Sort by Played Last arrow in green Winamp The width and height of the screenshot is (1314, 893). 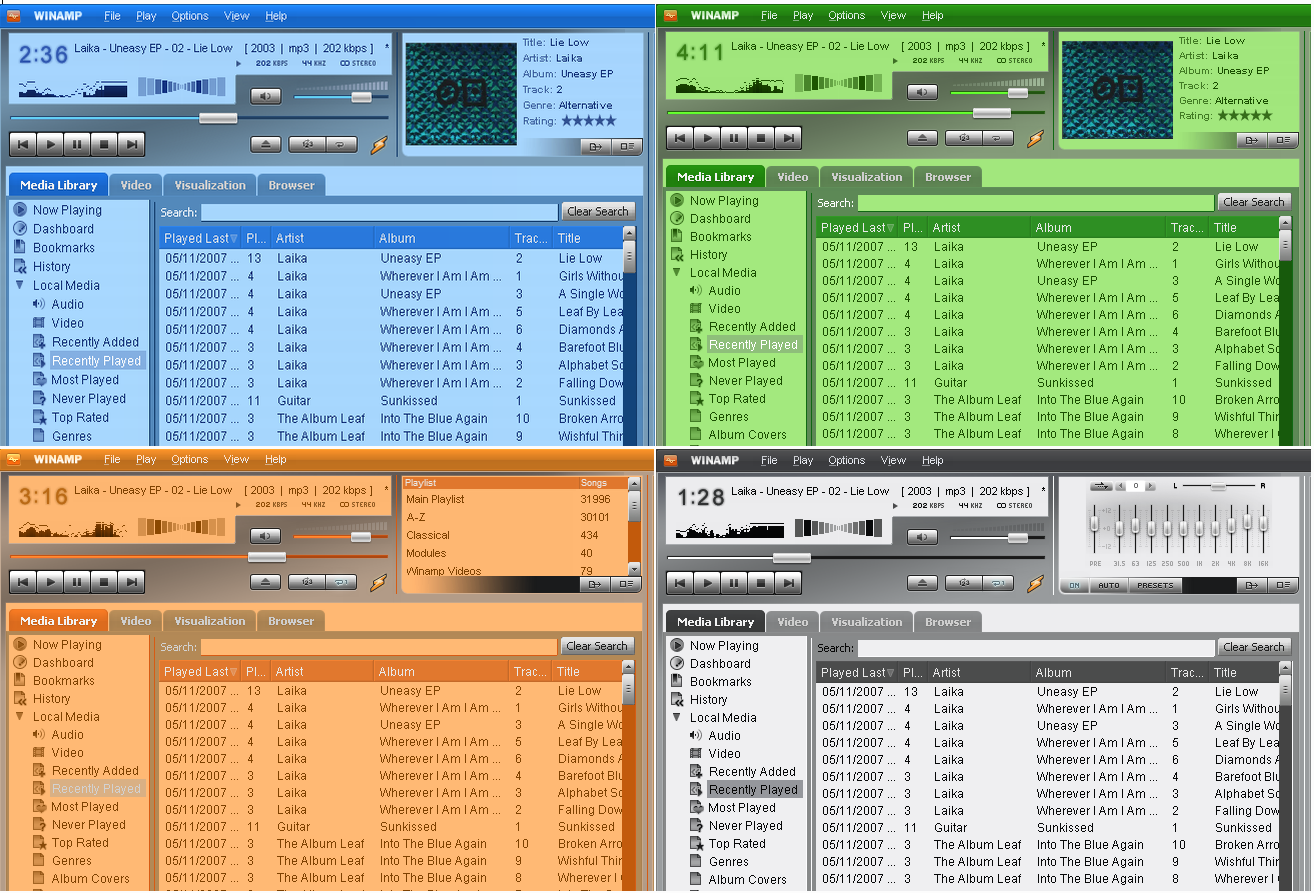[x=891, y=228]
